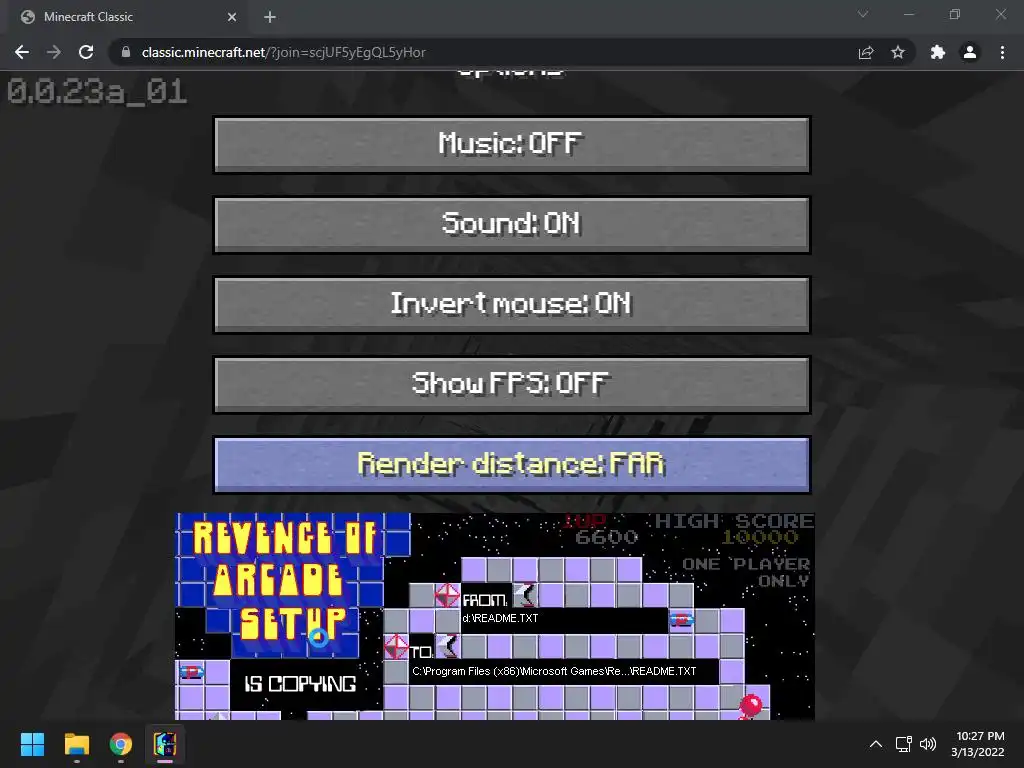Open Google Chrome taskbar icon
Viewport: 1024px width, 768px height.
tap(121, 744)
